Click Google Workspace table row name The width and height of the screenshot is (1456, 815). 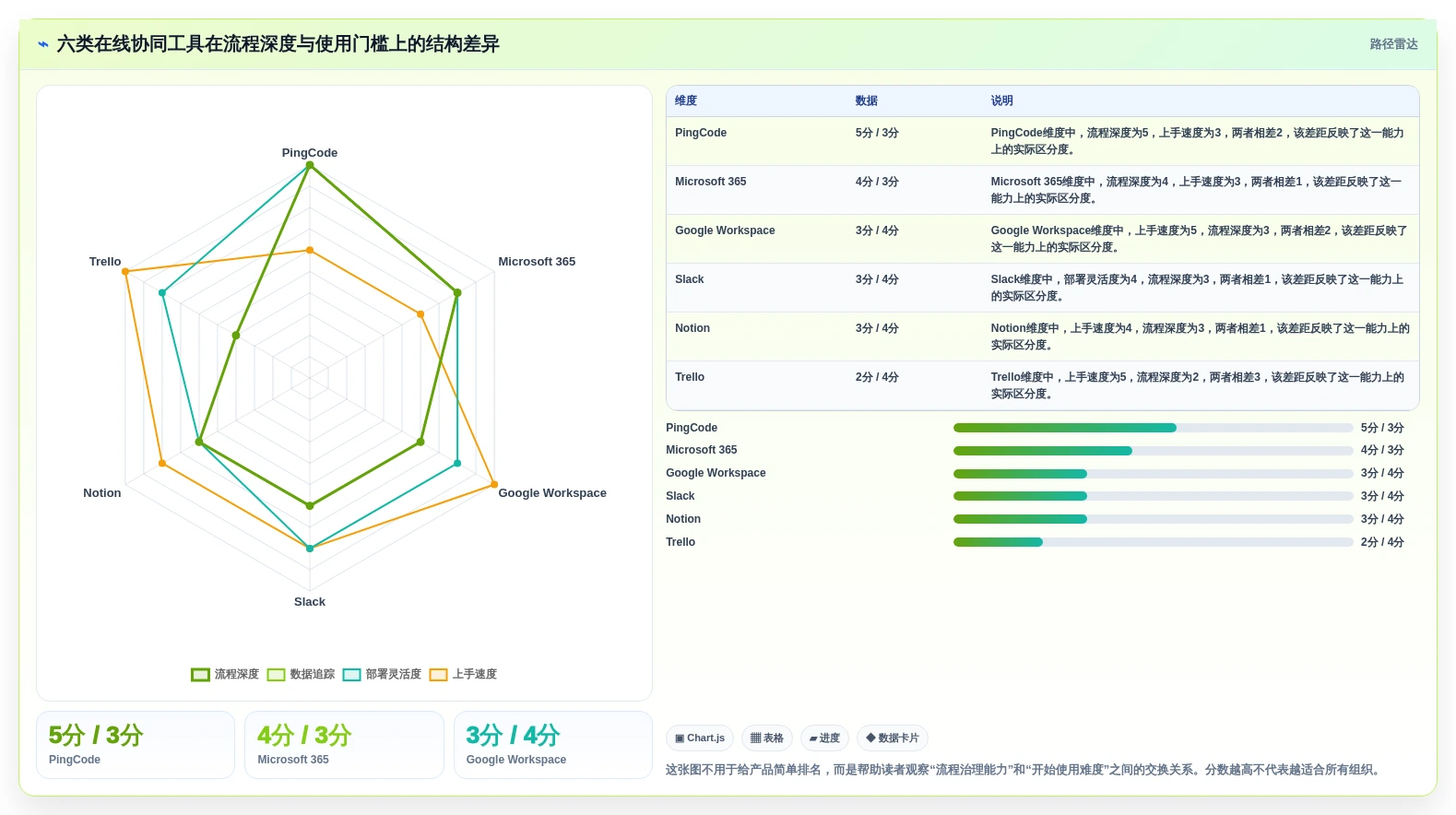point(725,230)
